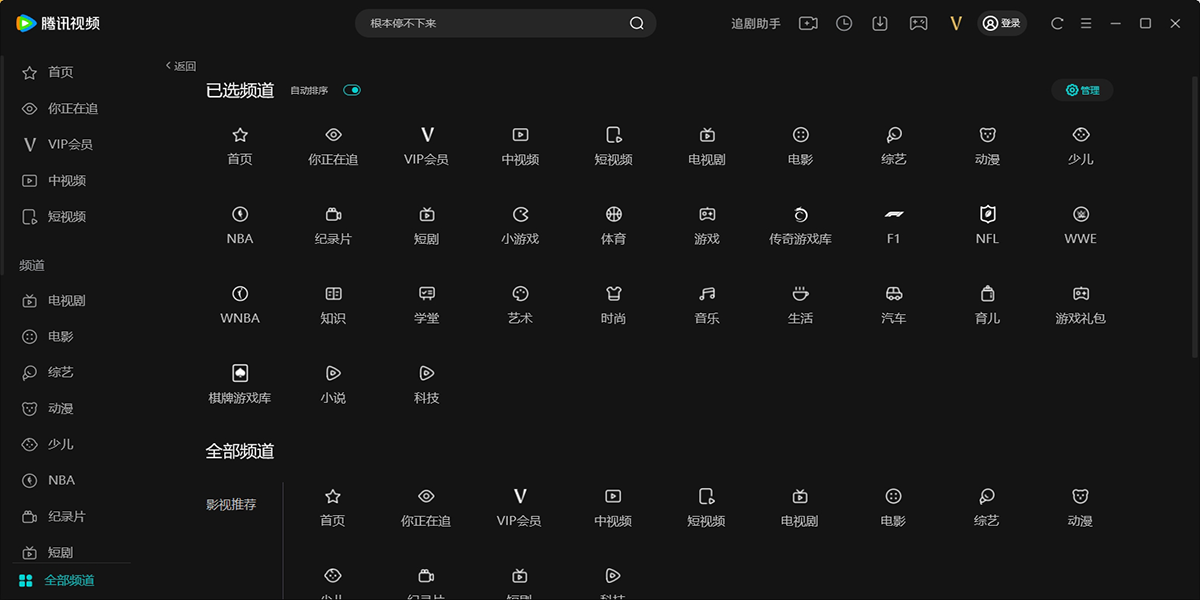Open the 音乐 channel icon
This screenshot has width=1200, height=600.
[x=707, y=294]
